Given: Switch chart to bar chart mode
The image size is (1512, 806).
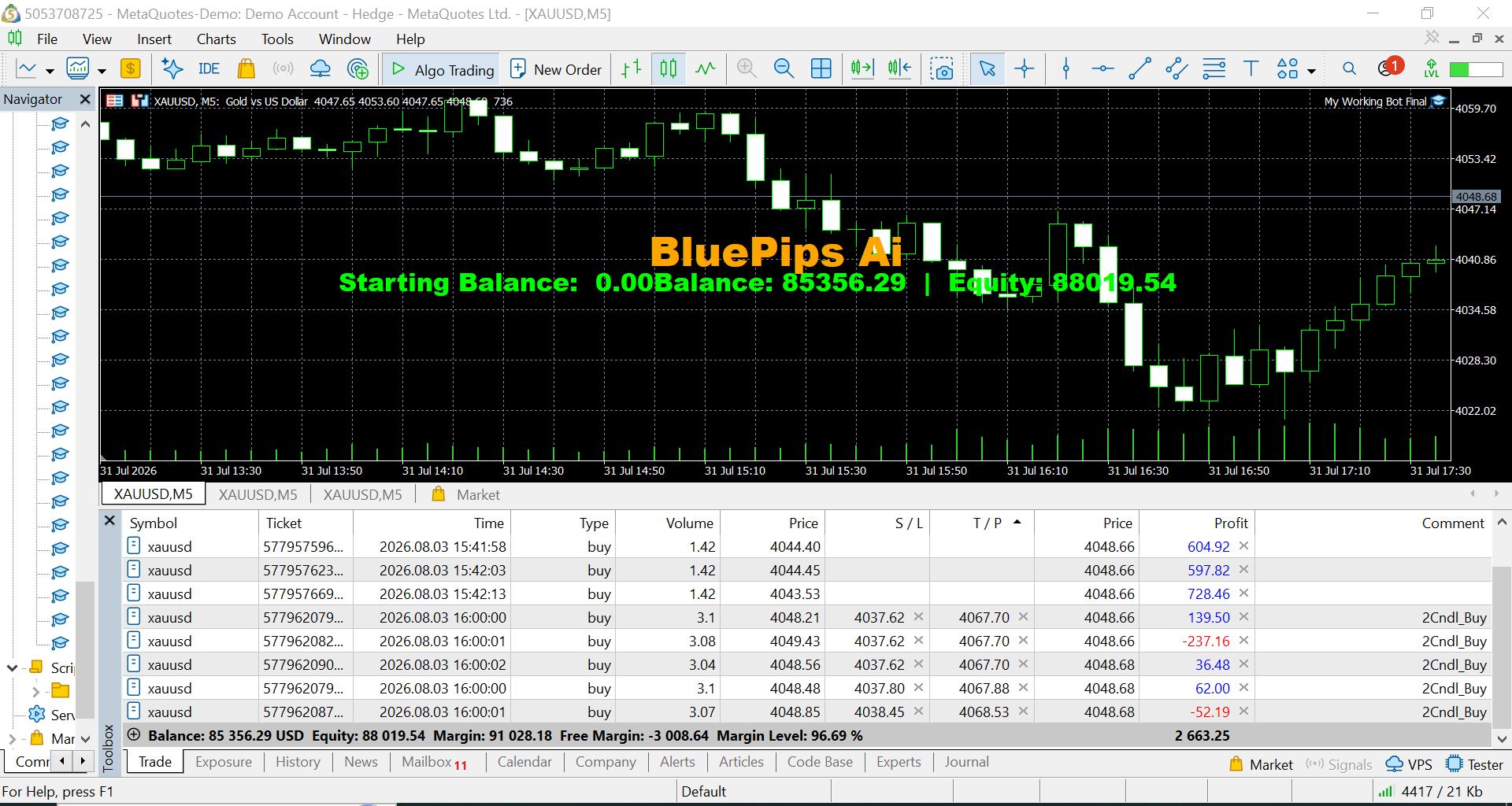Looking at the screenshot, I should coord(632,69).
